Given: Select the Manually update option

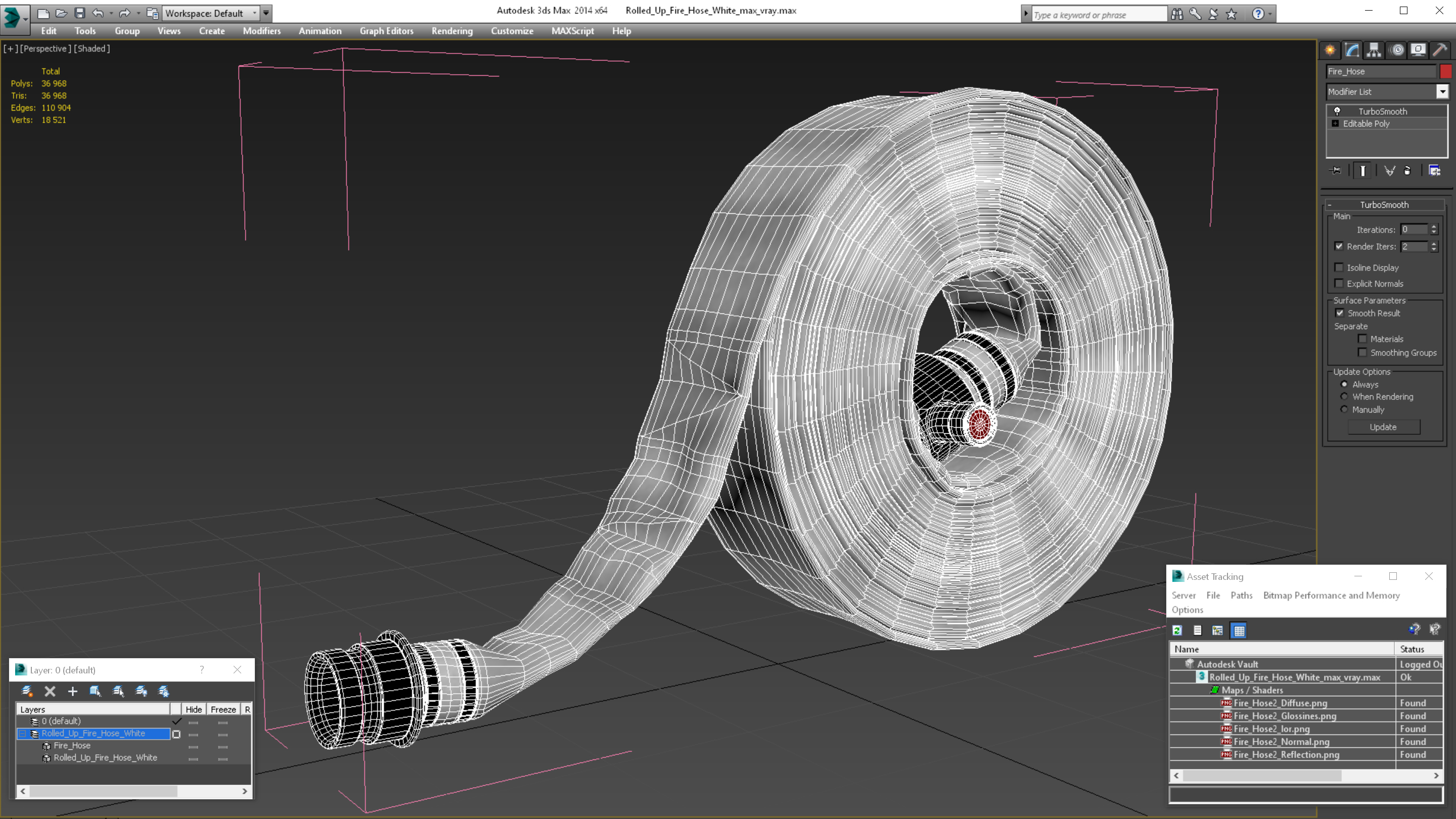Looking at the screenshot, I should coord(1344,409).
